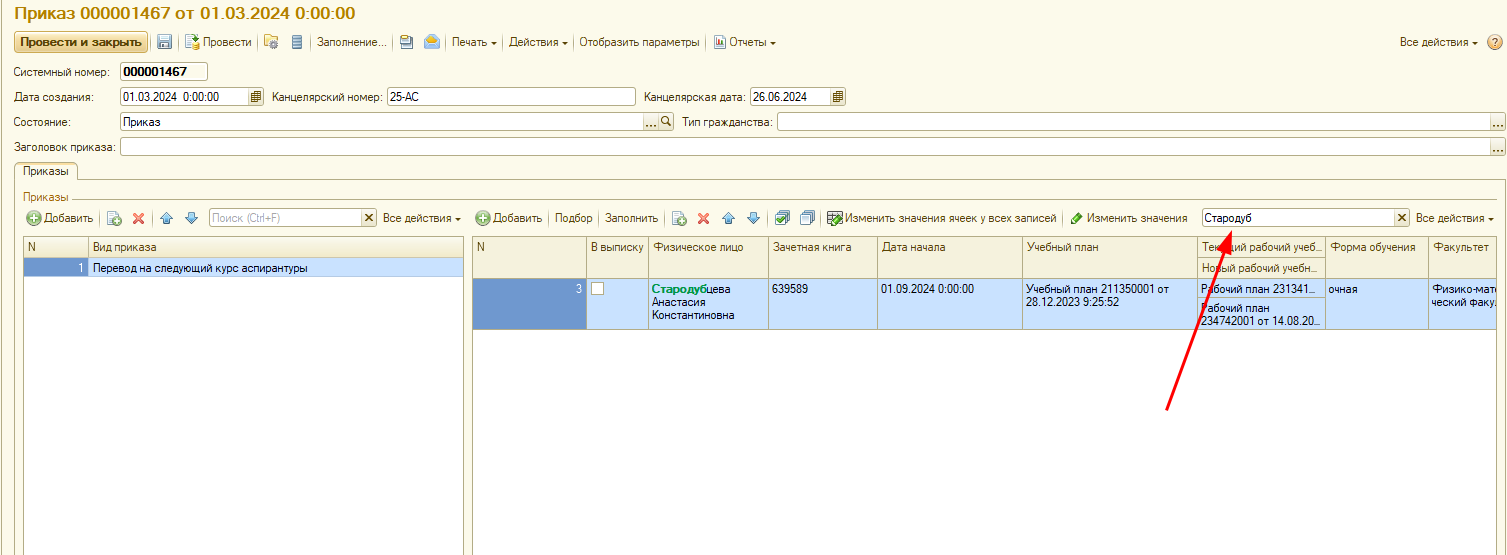
Task: Open top-right Все действия menu
Action: click(1439, 42)
